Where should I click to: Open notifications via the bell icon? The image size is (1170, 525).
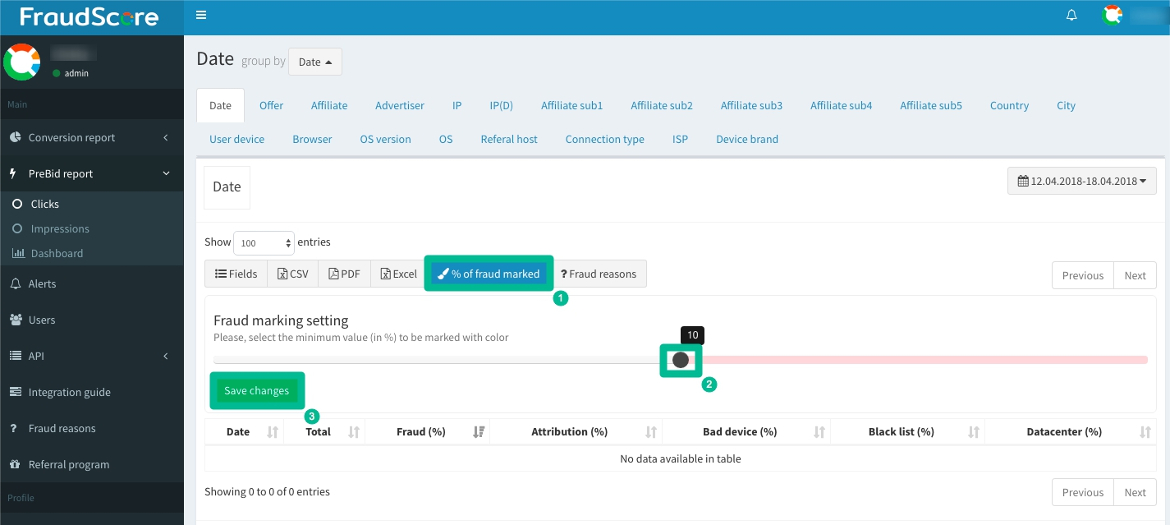1072,16
